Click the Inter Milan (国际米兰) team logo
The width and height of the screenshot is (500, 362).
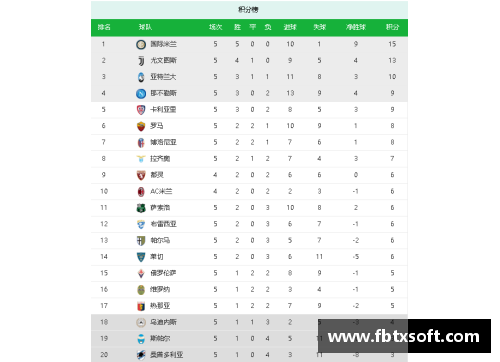tap(141, 44)
